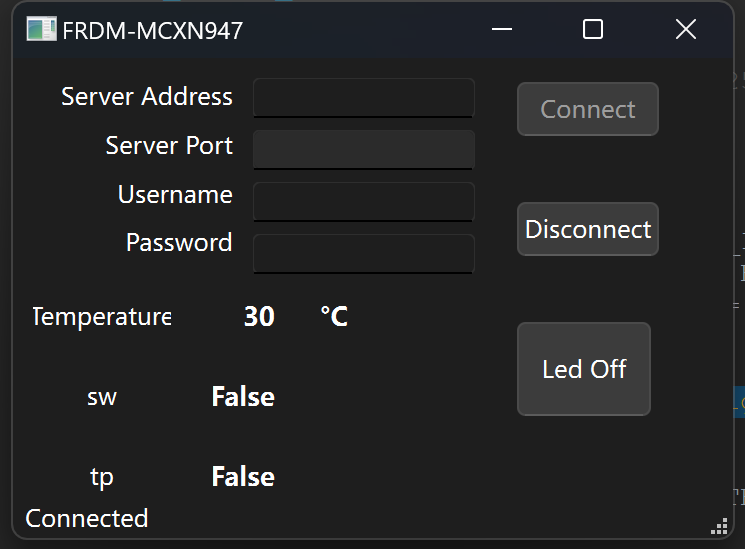This screenshot has height=549, width=745.
Task: Focus the Server Port input field
Action: [x=364, y=150]
